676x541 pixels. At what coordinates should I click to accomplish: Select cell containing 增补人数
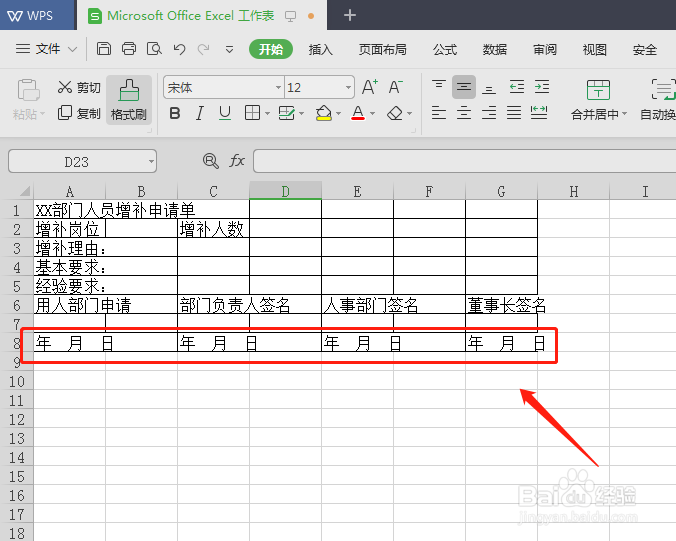(x=213, y=228)
